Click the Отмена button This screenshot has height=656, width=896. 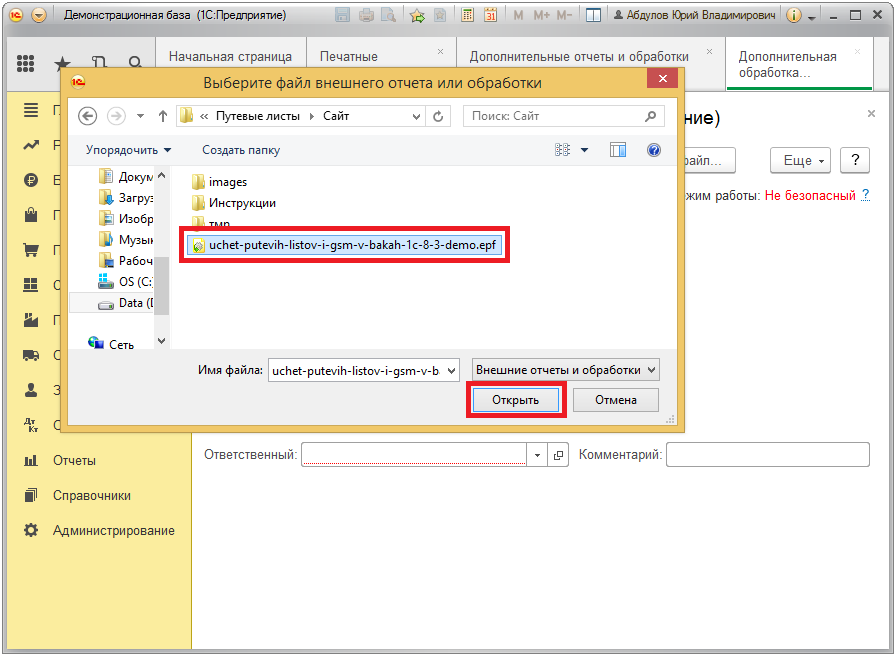pos(616,400)
